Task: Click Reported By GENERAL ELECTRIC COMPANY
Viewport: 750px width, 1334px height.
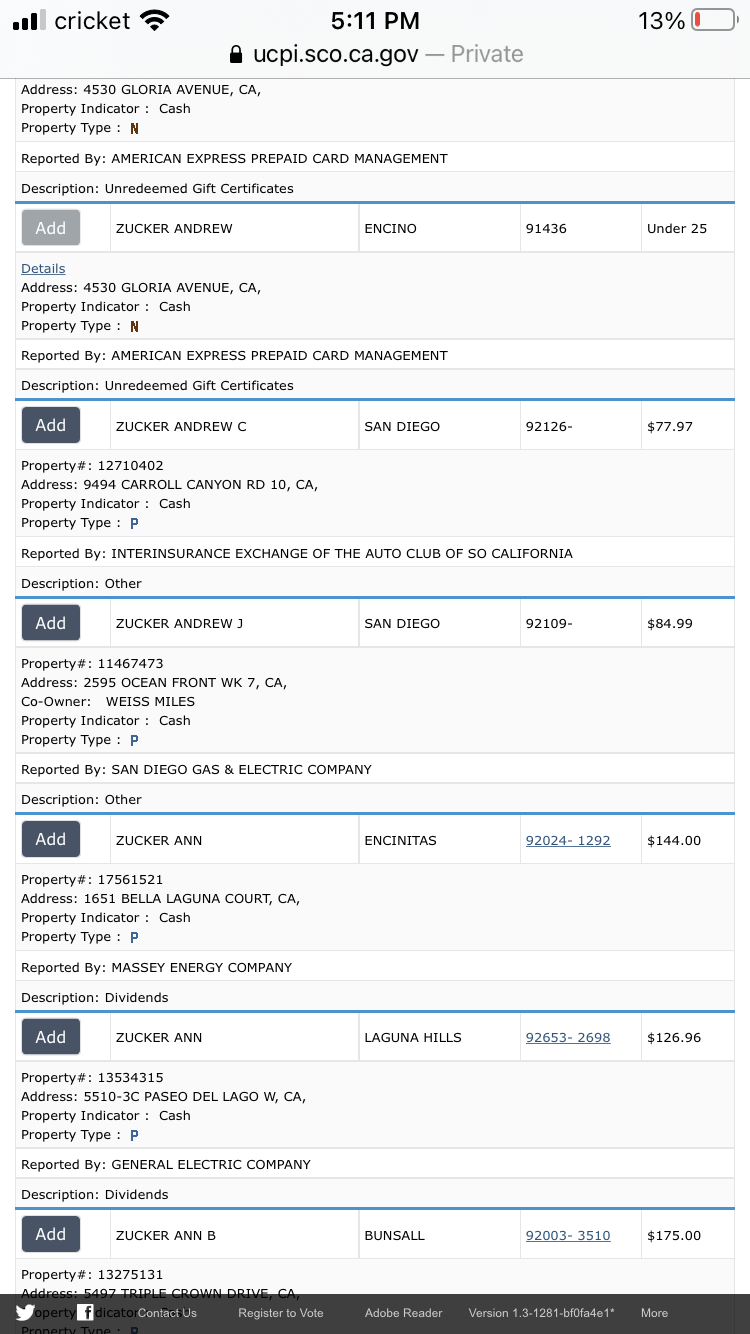Action: pyautogui.click(x=166, y=1164)
